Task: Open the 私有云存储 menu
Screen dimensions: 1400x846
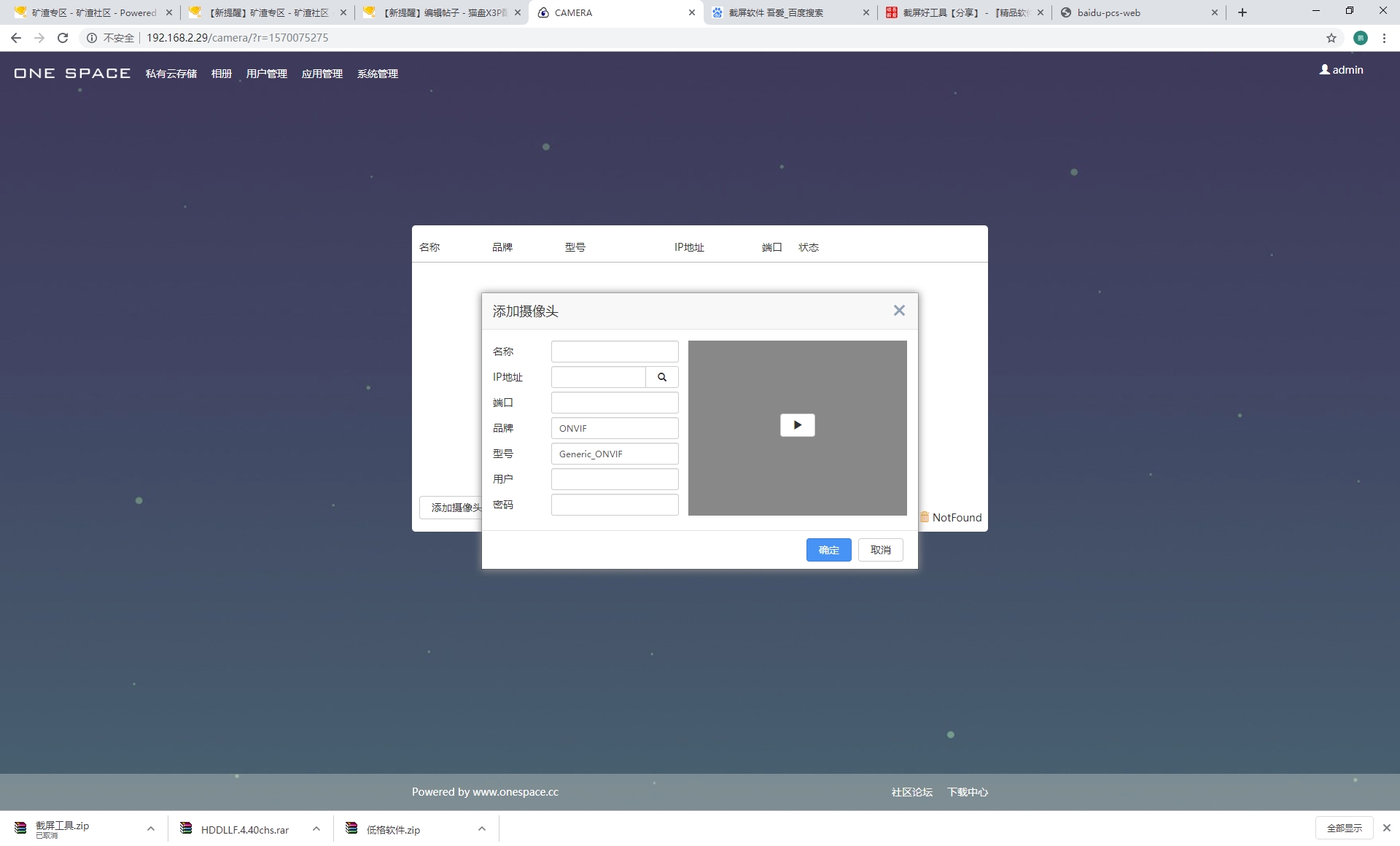Action: (171, 74)
